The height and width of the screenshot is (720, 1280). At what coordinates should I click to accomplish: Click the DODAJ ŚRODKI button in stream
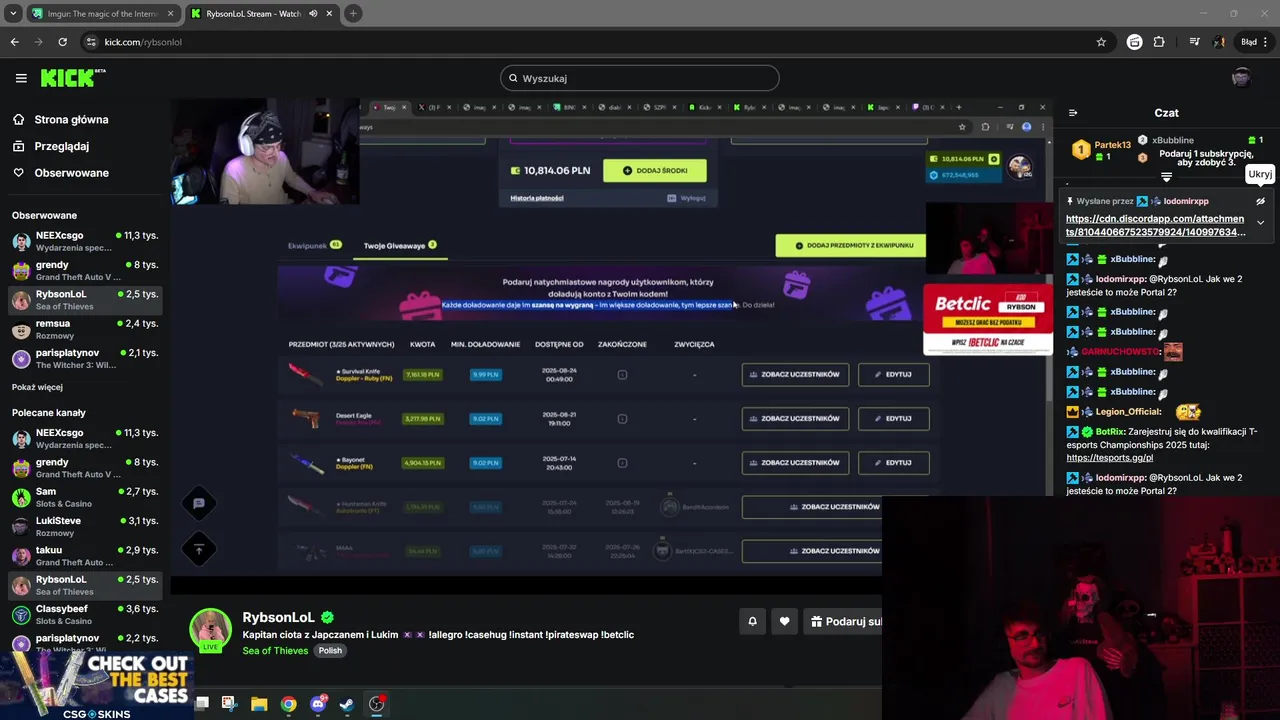click(x=655, y=171)
